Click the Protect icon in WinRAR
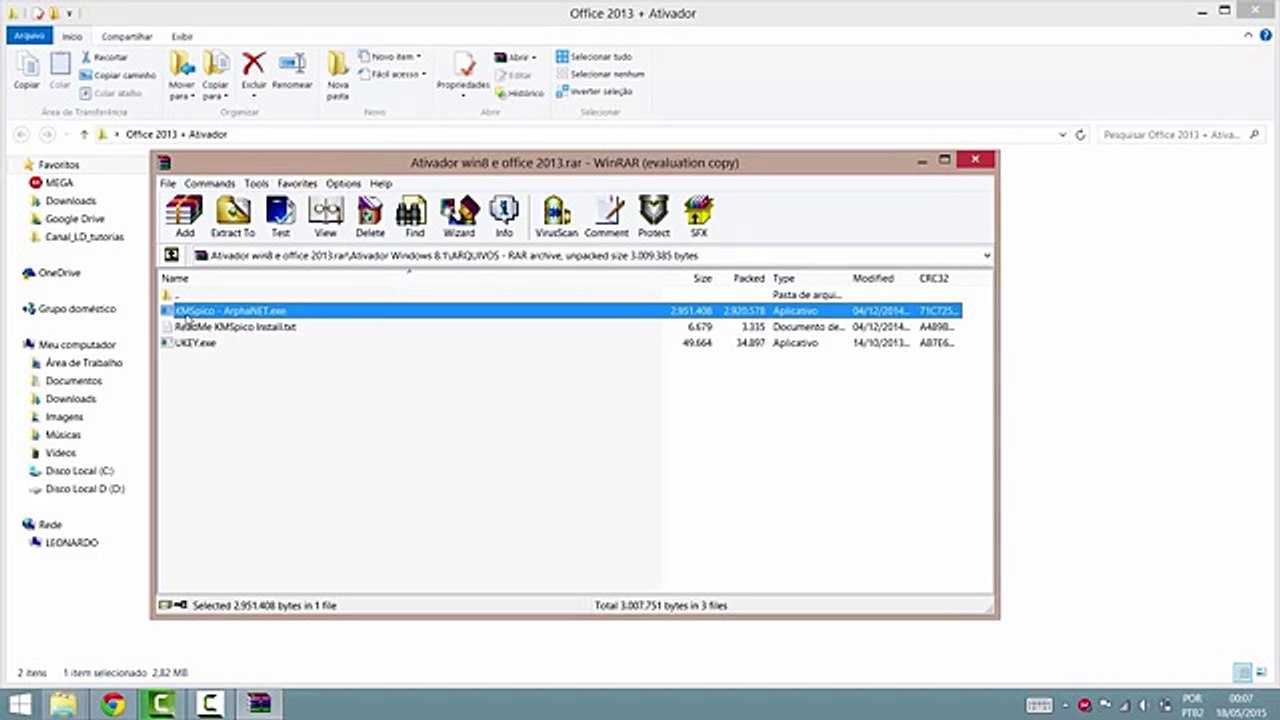 coord(654,216)
